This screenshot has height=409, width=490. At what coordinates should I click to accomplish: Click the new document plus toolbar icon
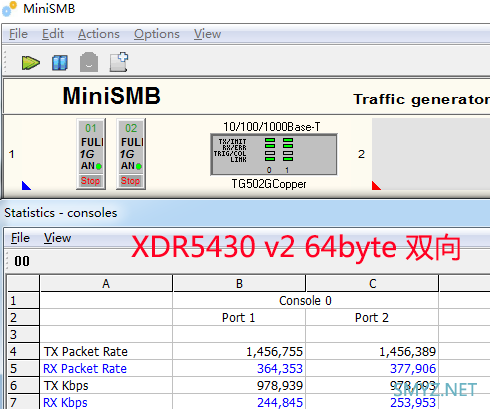pos(119,62)
